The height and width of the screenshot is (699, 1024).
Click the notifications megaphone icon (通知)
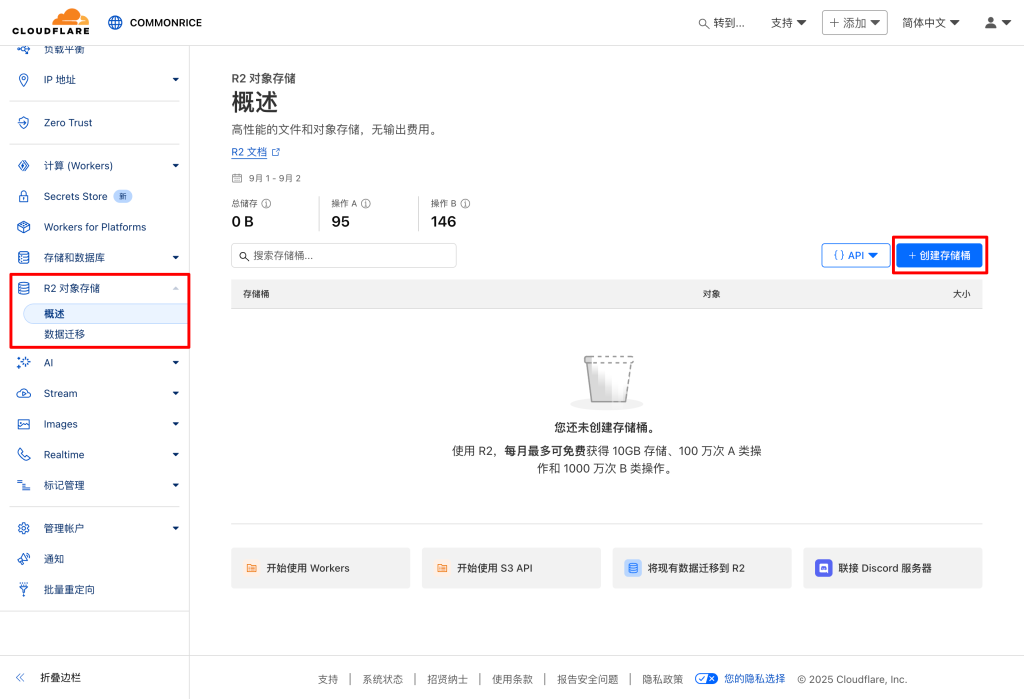tap(24, 559)
